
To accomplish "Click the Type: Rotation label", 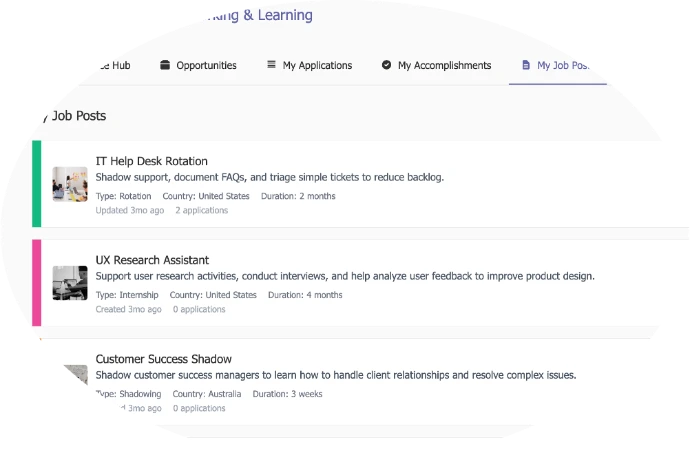I will [x=123, y=196].
